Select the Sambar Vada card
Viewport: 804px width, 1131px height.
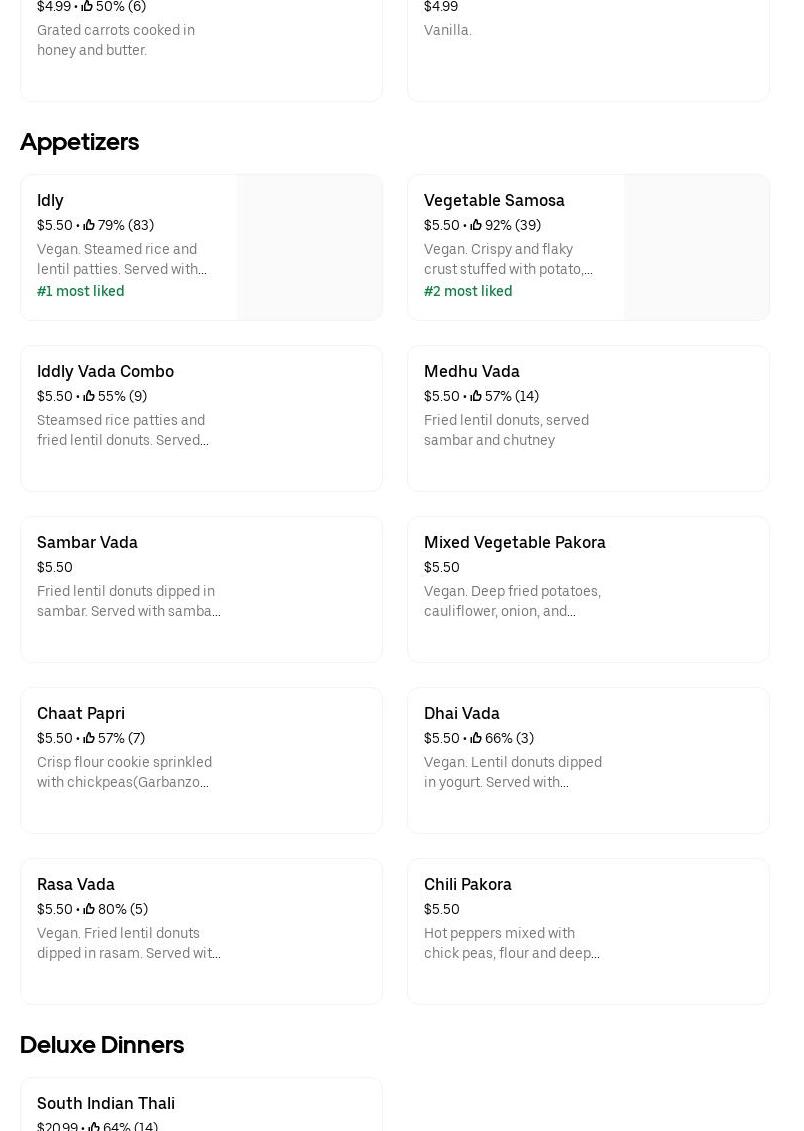201,589
